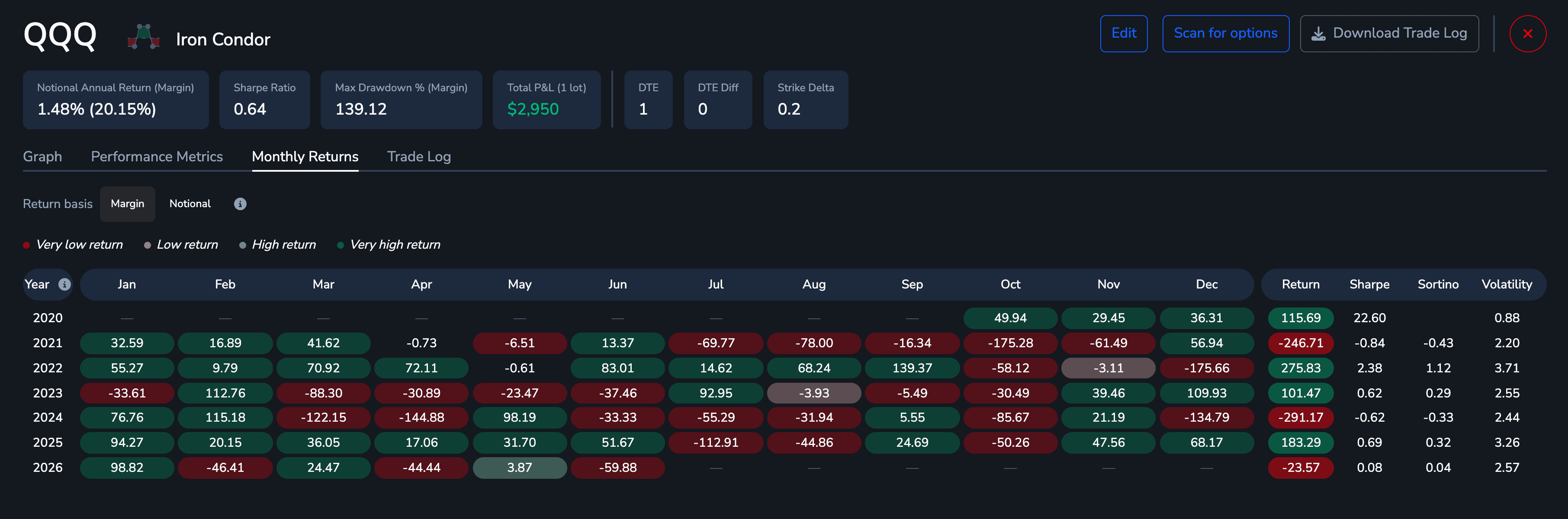Click the Dec column header
This screenshot has height=519, width=1568.
point(1206,284)
